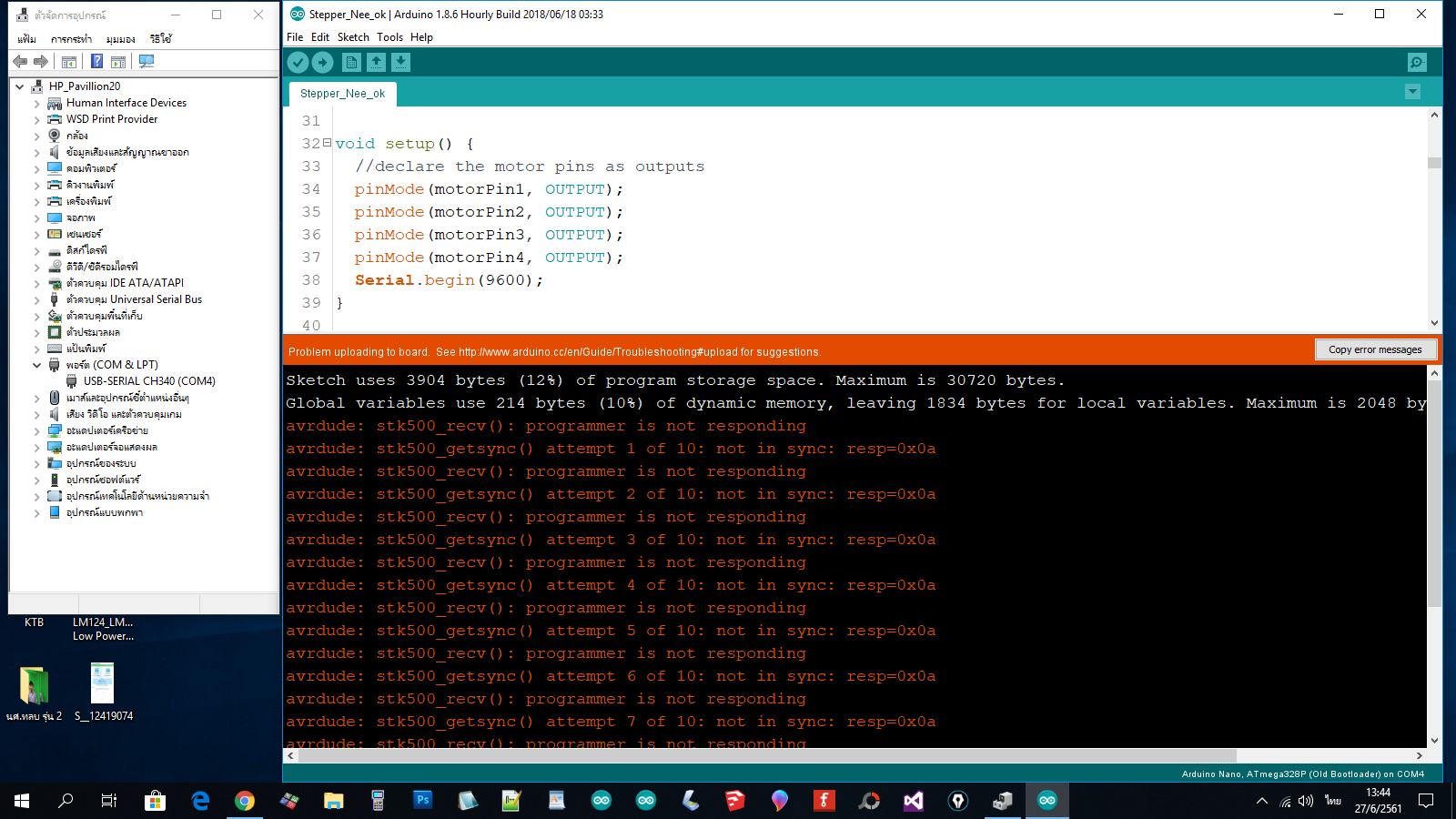Click the processor chip category icon
This screenshot has height=819, width=1456.
(x=55, y=332)
